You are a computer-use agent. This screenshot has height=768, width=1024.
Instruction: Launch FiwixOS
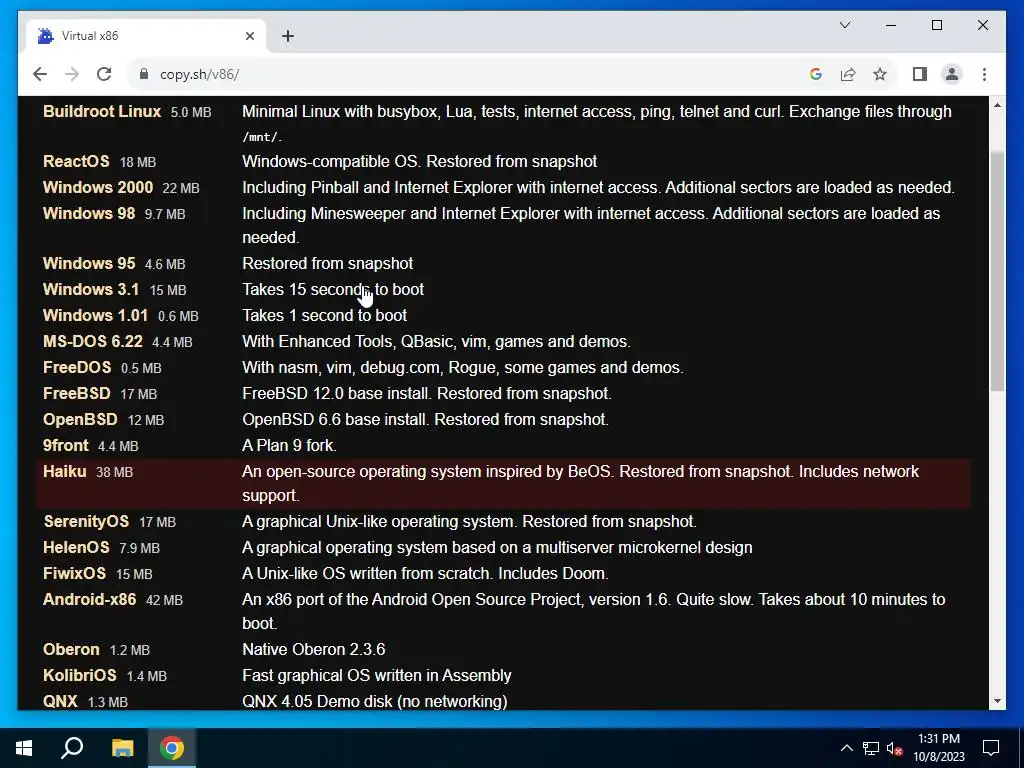tap(74, 574)
